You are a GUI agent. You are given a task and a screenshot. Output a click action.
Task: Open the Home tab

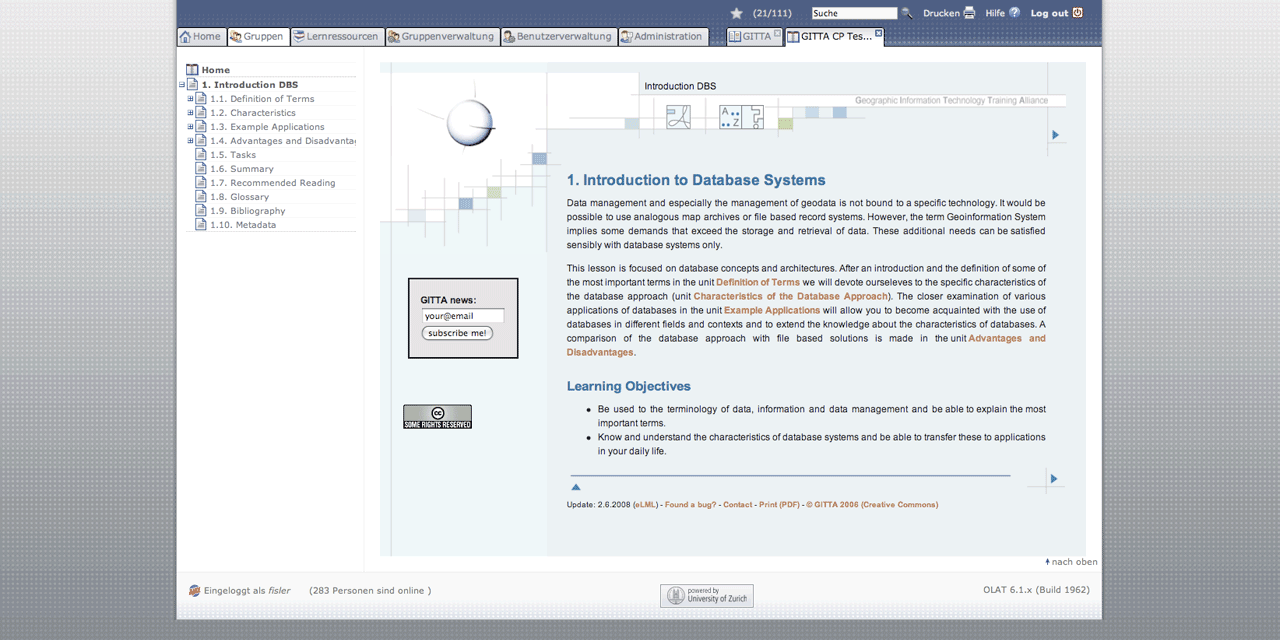tap(200, 37)
